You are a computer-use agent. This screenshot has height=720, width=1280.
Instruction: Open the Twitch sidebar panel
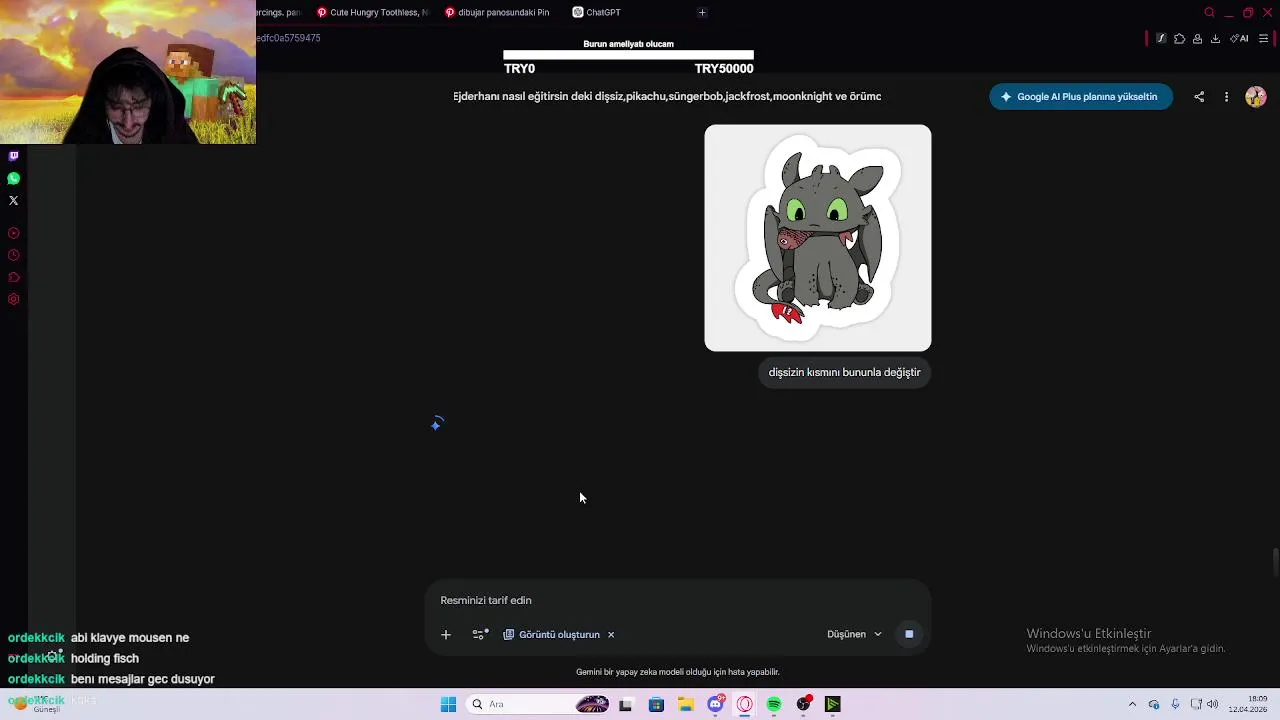[x=13, y=156]
